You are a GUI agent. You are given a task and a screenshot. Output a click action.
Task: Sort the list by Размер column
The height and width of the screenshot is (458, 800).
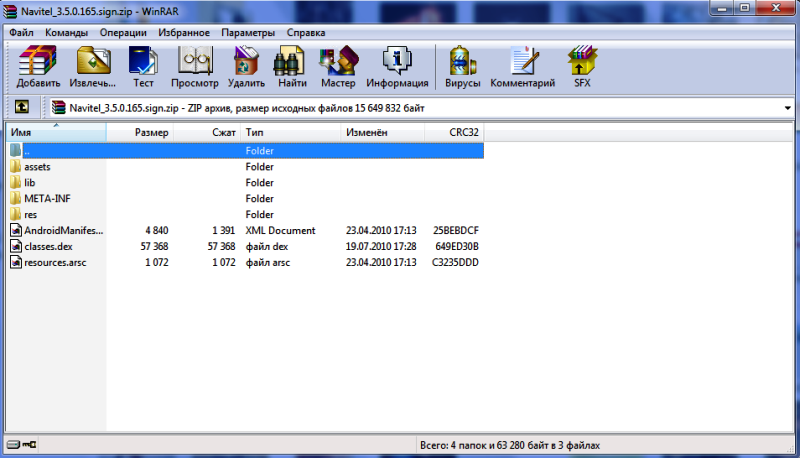[x=140, y=132]
